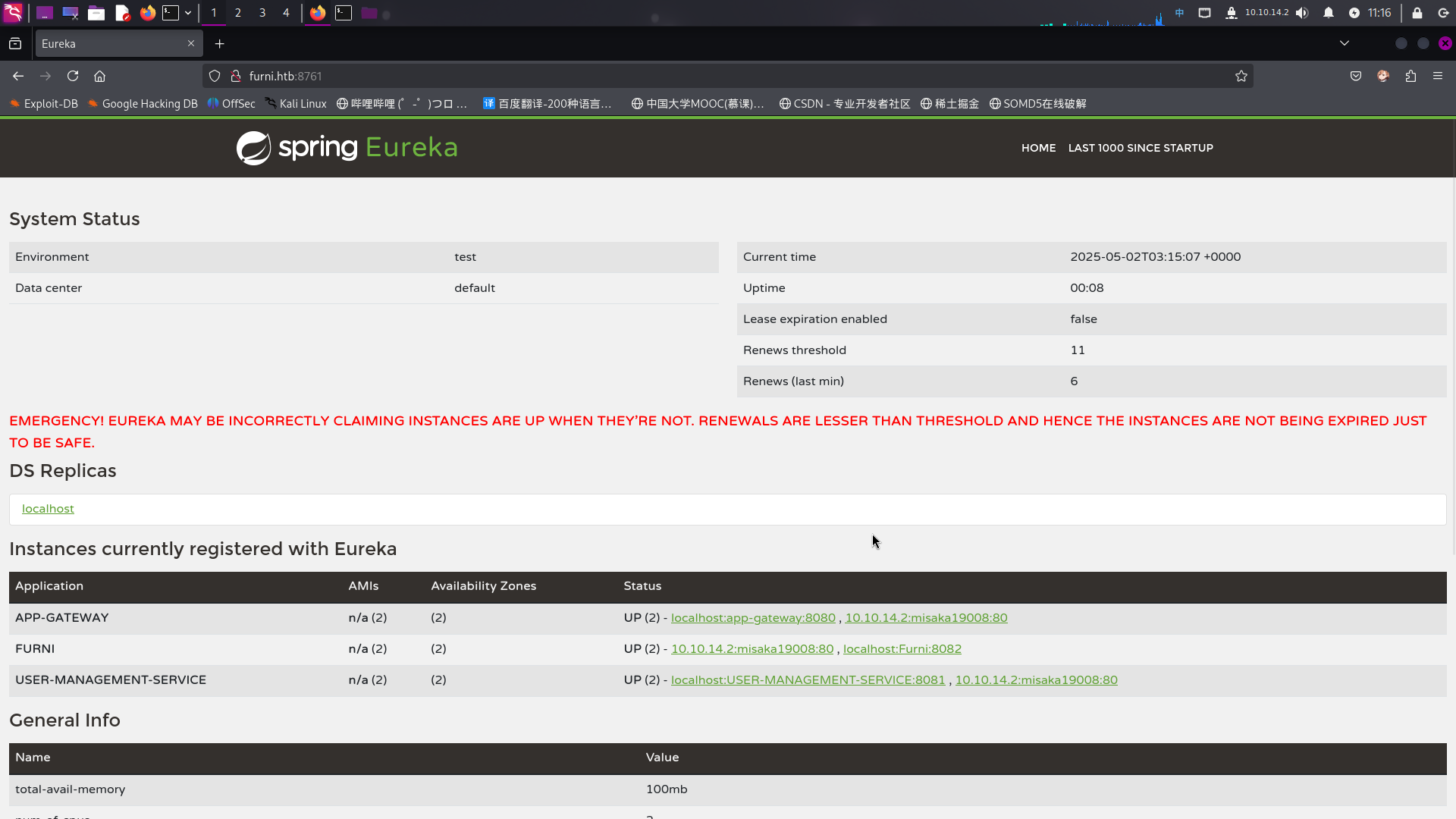1456x819 pixels.
Task: Click the log out session icon
Action: coord(1443,13)
